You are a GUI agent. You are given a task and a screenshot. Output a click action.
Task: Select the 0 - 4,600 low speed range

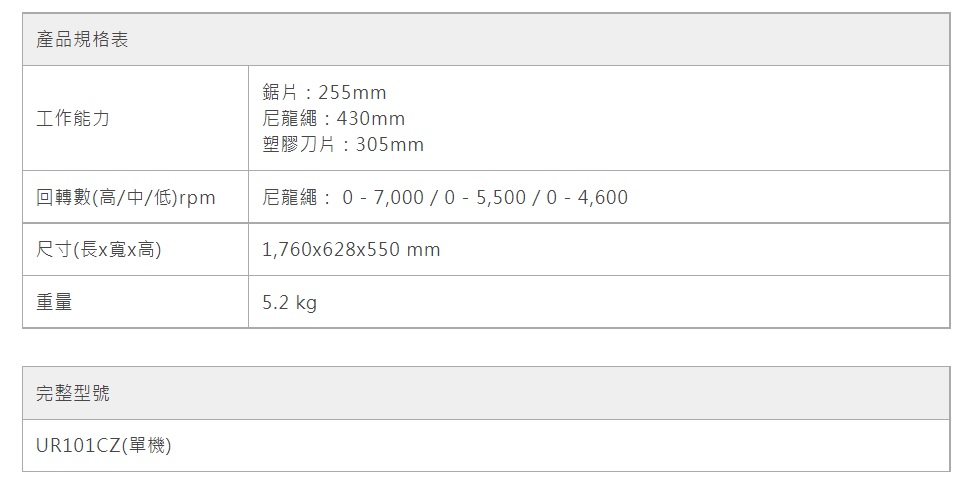click(588, 197)
